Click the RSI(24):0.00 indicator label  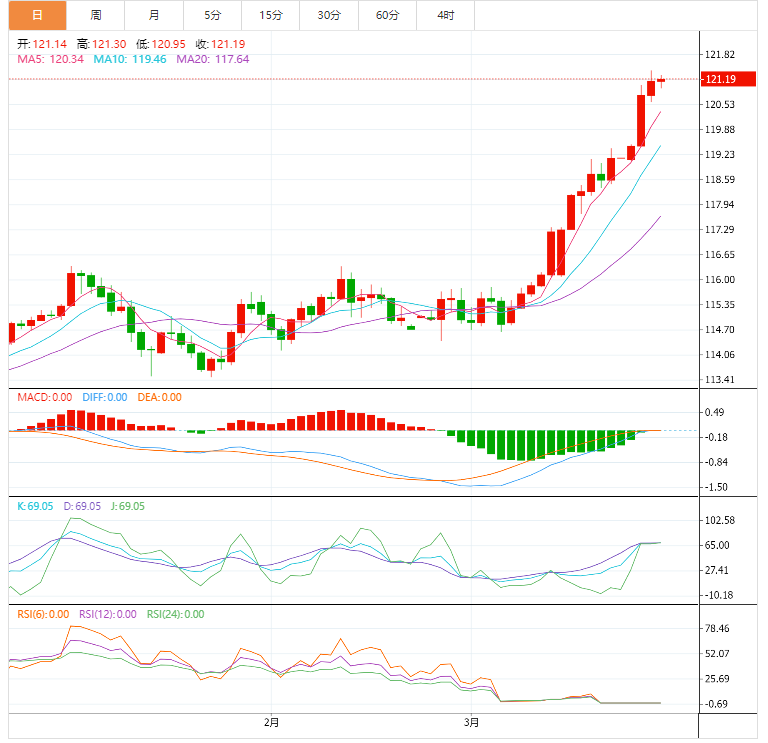coord(175,614)
